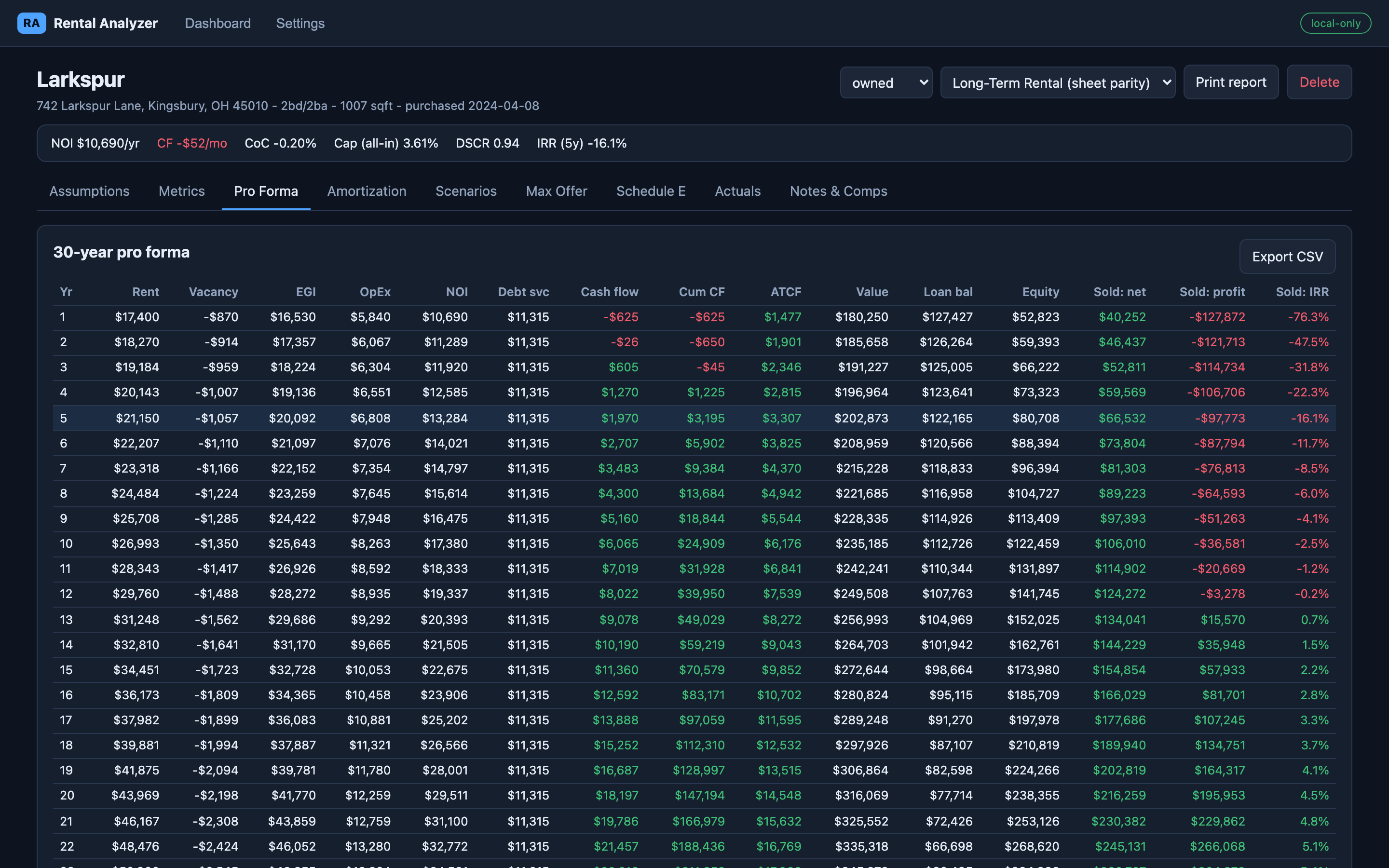
Task: Open the Schedule E tab
Action: 651,191
